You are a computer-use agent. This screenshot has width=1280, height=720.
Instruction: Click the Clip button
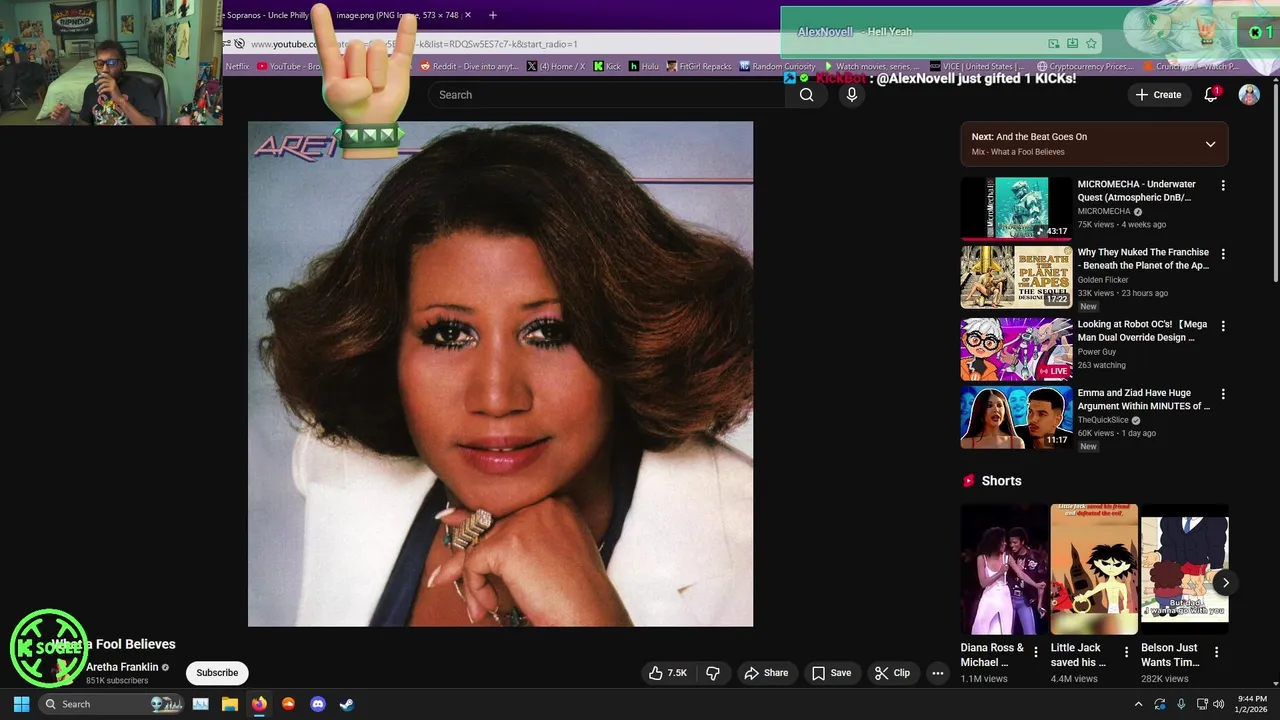[892, 673]
